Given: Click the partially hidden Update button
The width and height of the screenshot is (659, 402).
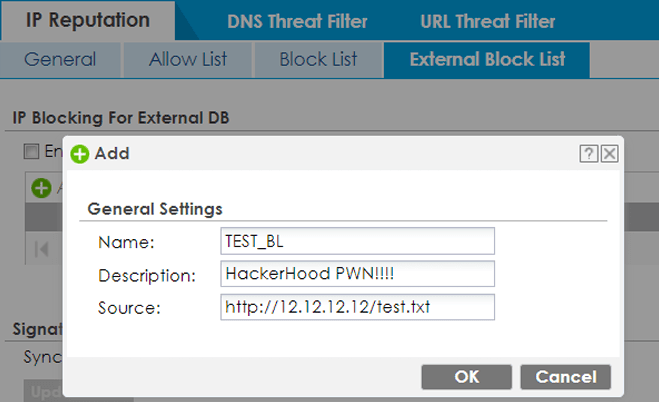Looking at the screenshot, I should [42, 391].
